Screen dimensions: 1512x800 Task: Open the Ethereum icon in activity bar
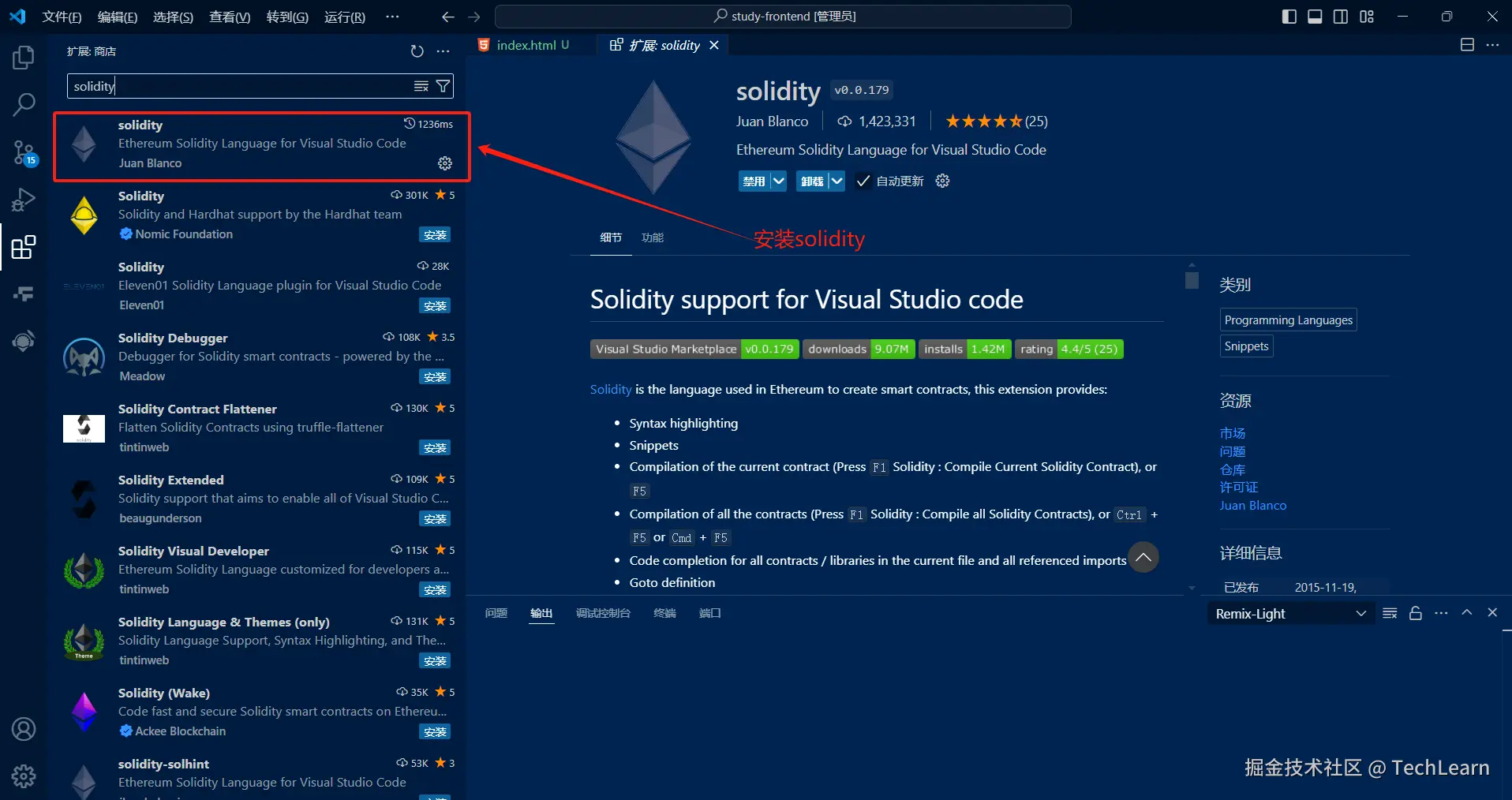click(x=24, y=341)
